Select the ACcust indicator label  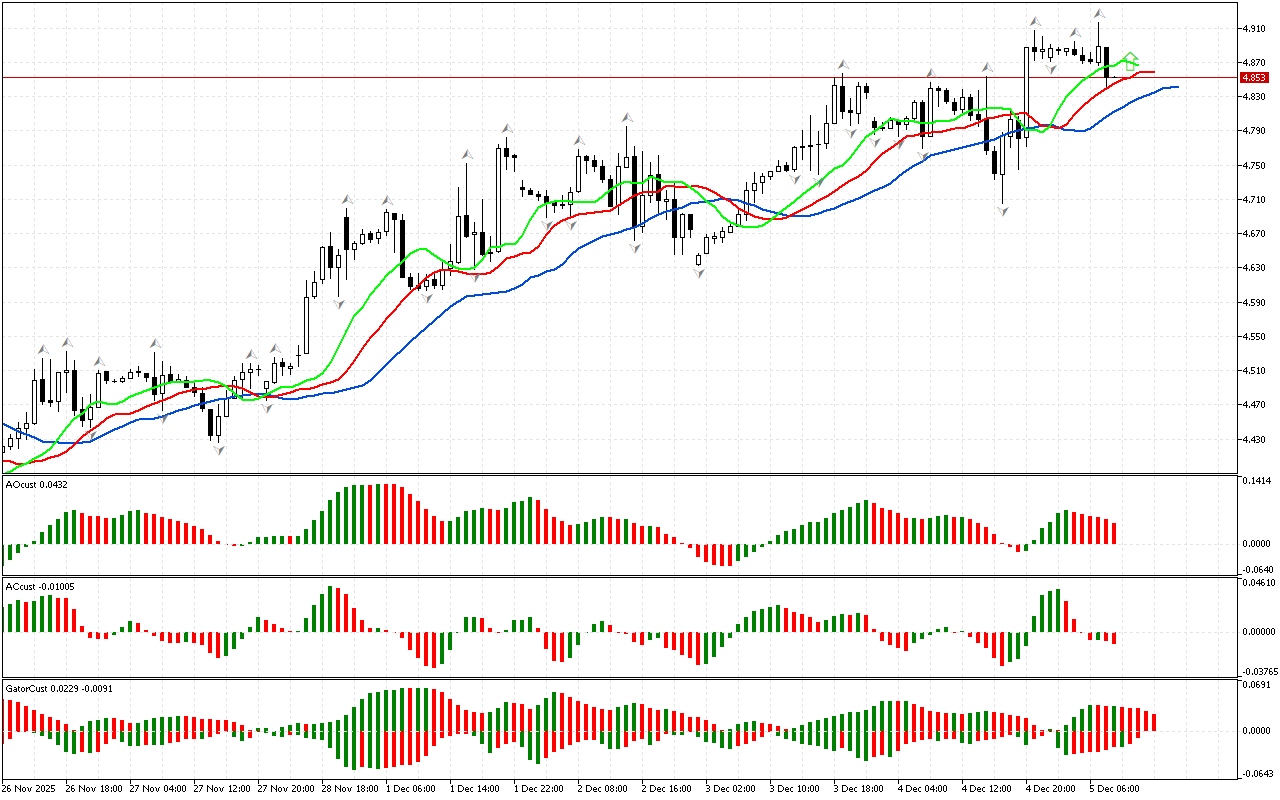click(x=40, y=586)
